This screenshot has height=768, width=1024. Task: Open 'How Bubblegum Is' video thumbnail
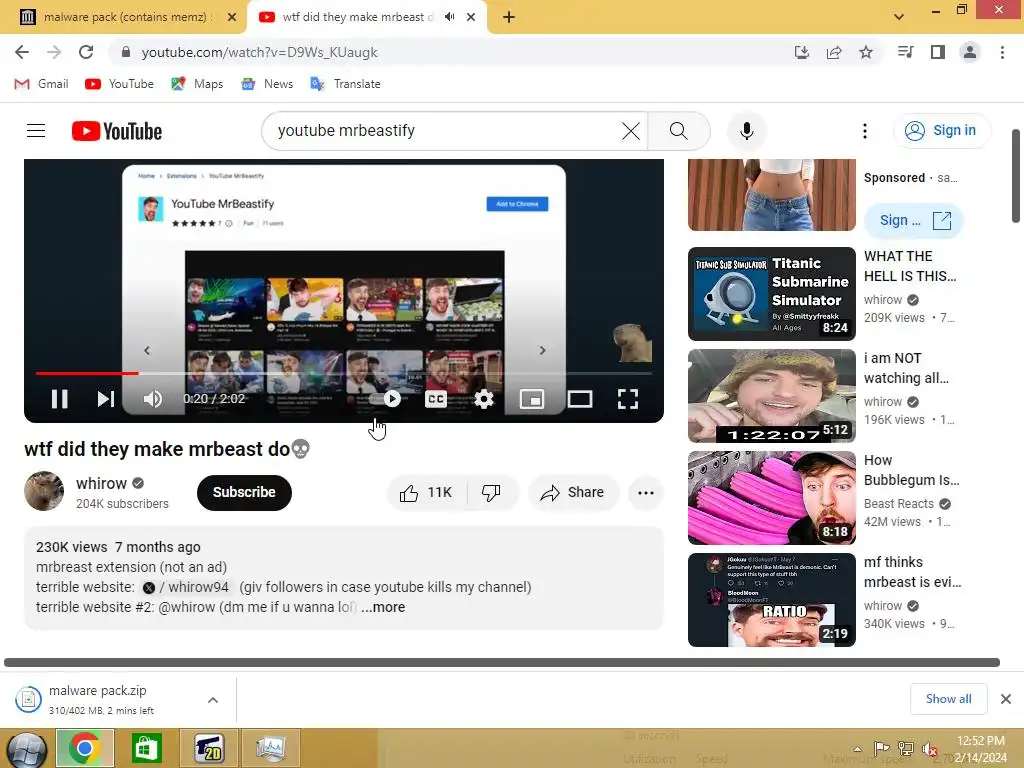click(771, 498)
